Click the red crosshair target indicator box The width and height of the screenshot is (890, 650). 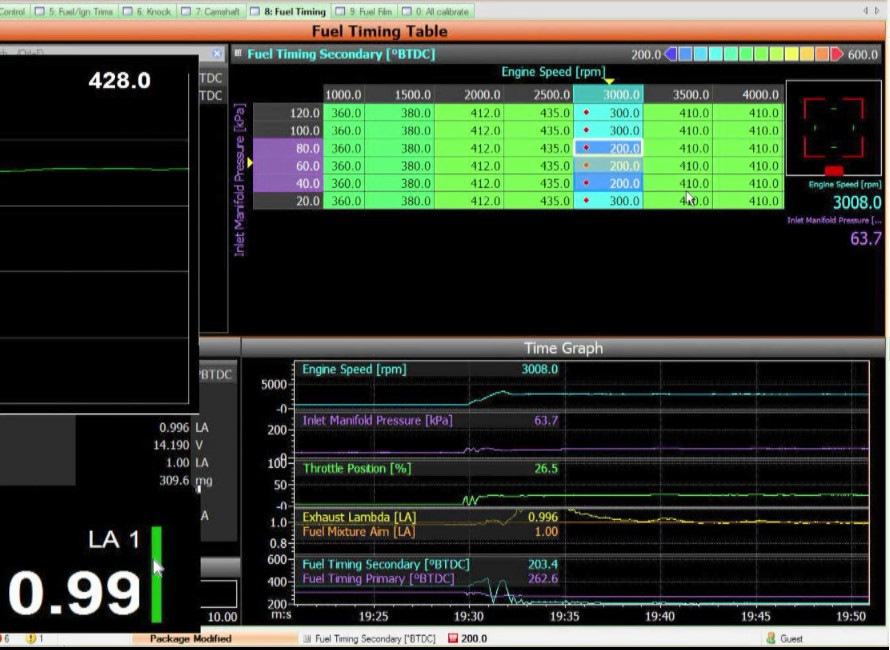tap(833, 128)
